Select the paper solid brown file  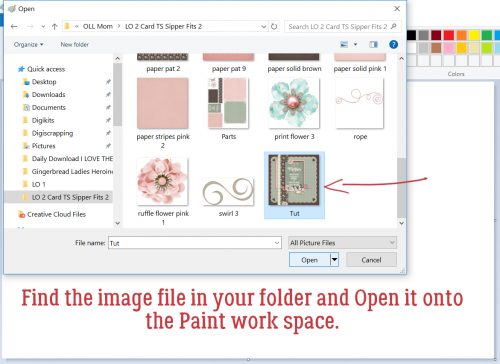click(x=294, y=63)
